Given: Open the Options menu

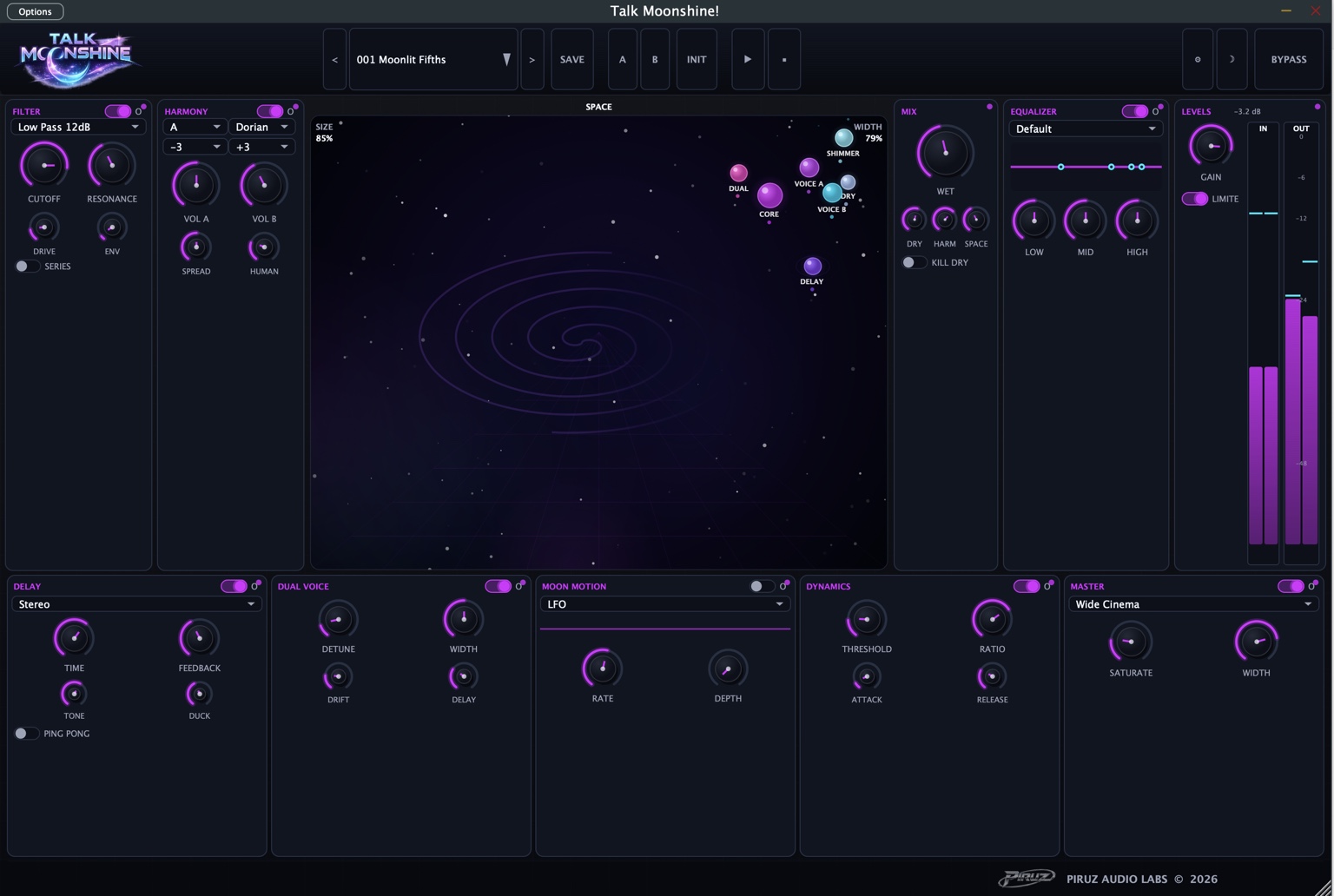Looking at the screenshot, I should click(x=35, y=11).
